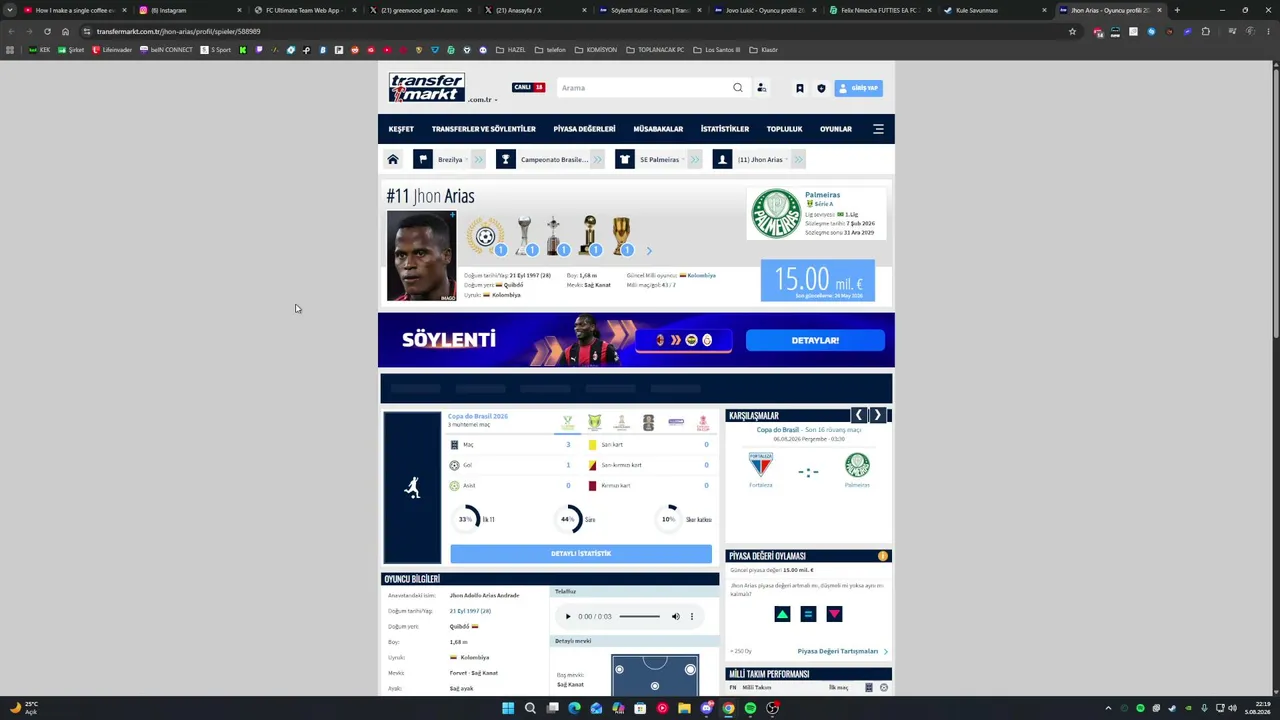Open the golden cup trophy icon
This screenshot has width=1280, height=720.
click(x=621, y=236)
